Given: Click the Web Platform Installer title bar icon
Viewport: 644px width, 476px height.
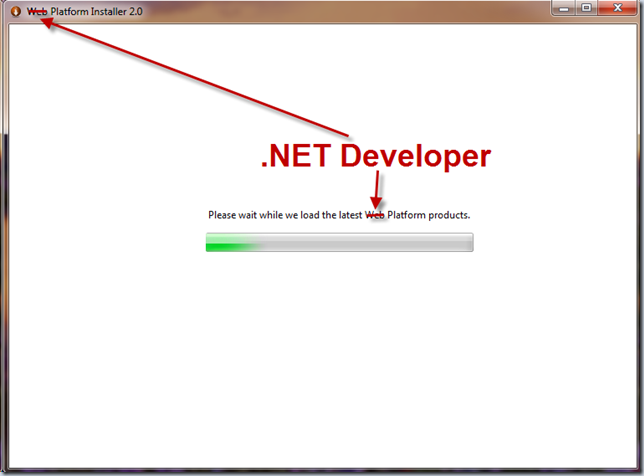Looking at the screenshot, I should pos(16,11).
